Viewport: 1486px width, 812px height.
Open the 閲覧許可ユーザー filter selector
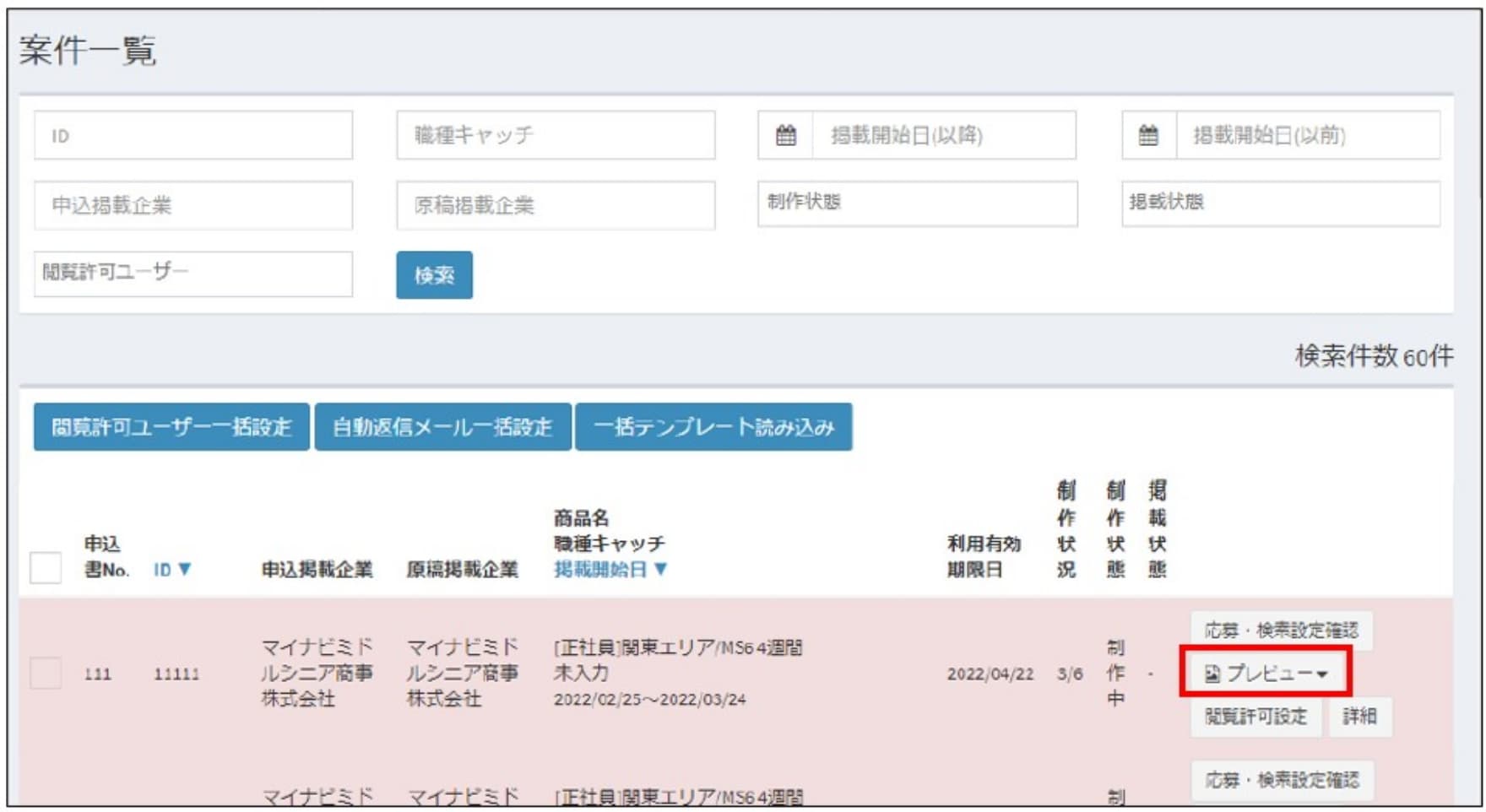pos(193,273)
